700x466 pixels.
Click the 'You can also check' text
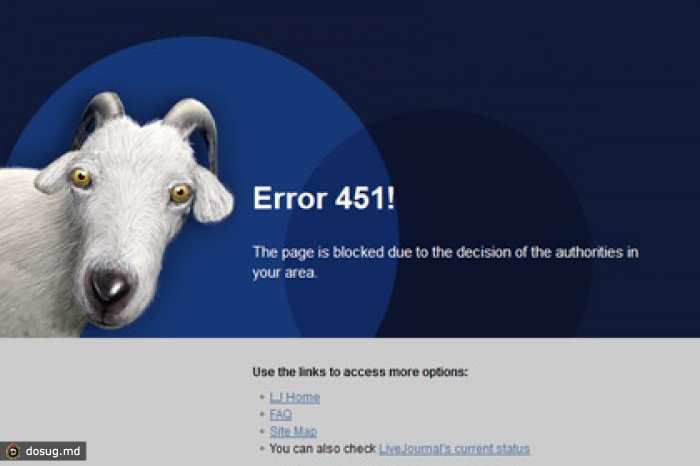322,449
